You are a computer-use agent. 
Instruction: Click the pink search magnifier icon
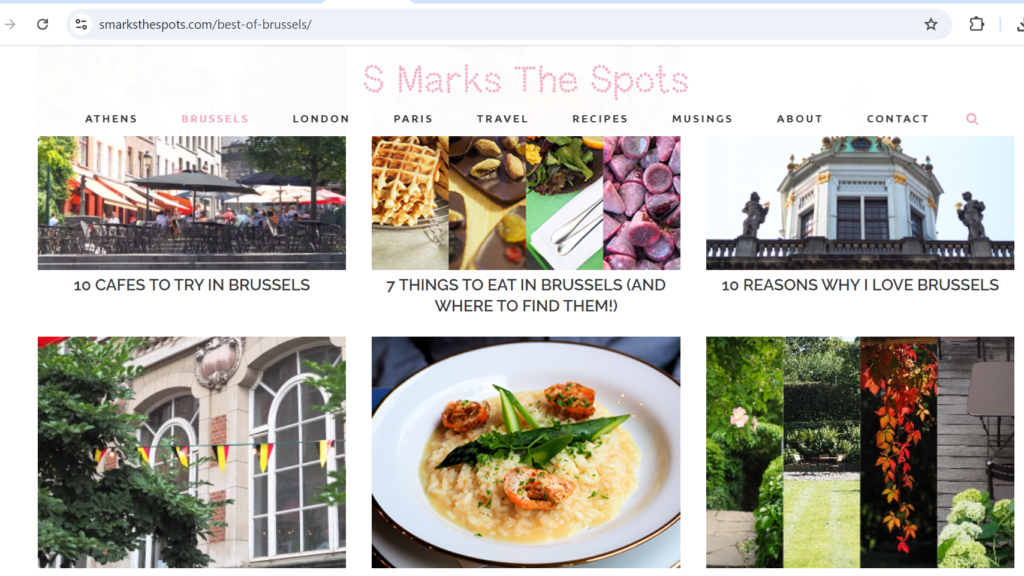click(x=972, y=119)
